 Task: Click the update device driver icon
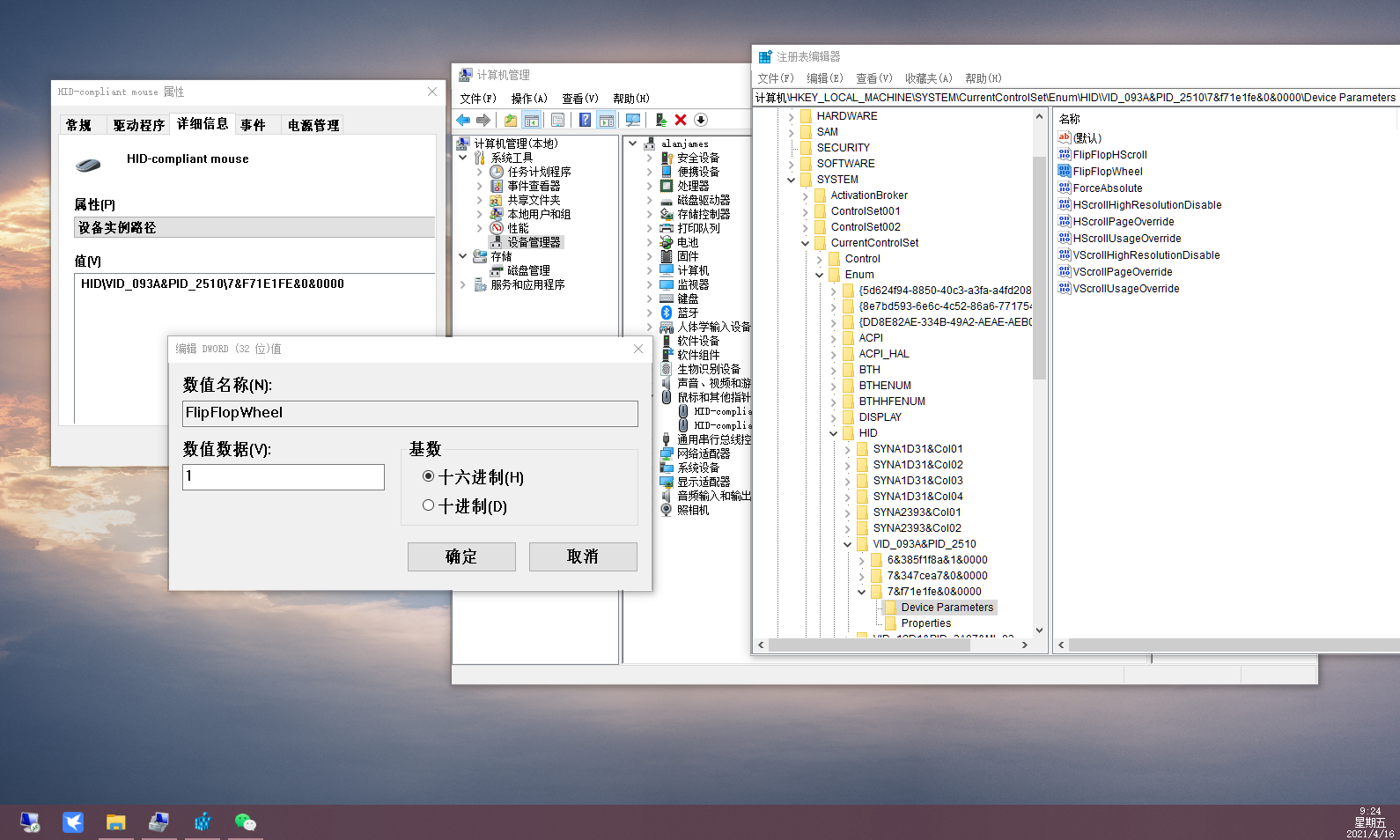[x=660, y=120]
